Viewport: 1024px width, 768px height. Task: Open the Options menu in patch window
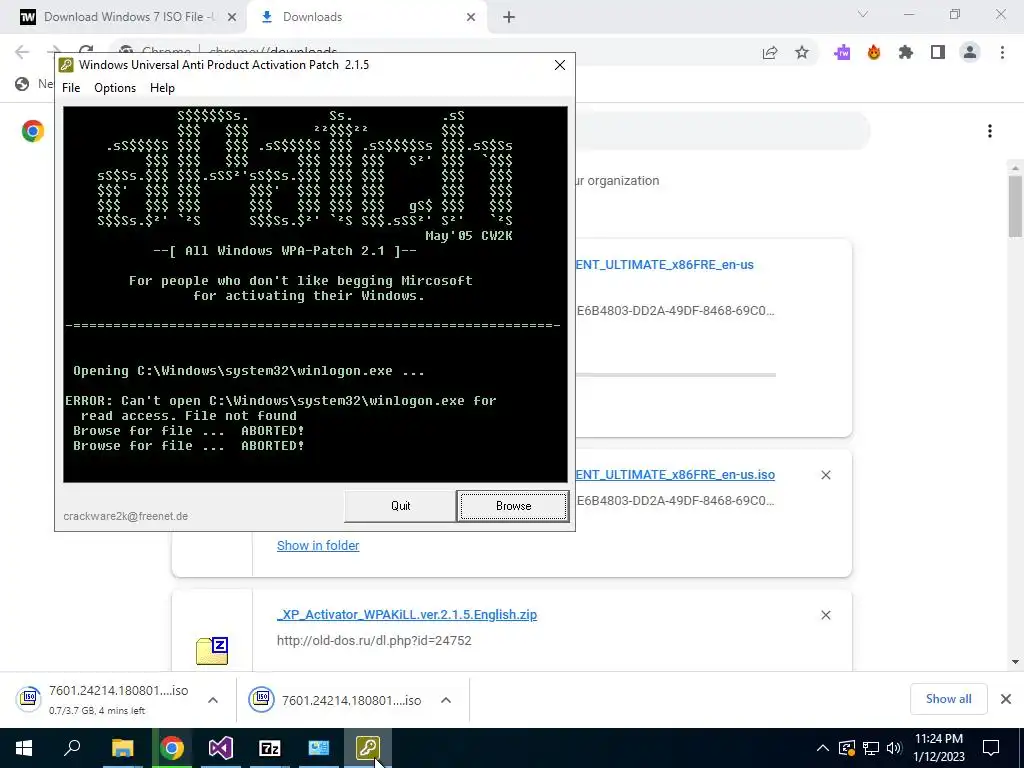pos(115,88)
